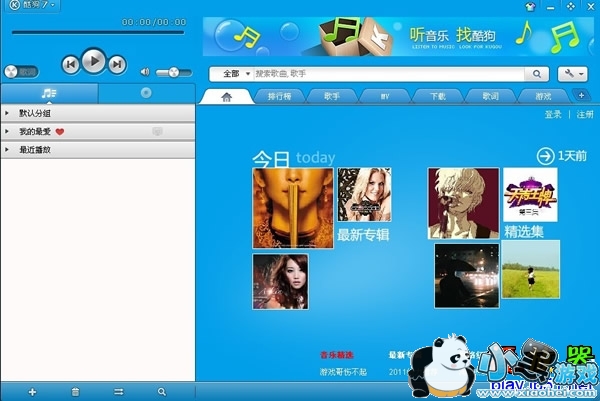Viewport: 600px width, 401px height.
Task: Add a new tab with plus button
Action: coord(581,95)
